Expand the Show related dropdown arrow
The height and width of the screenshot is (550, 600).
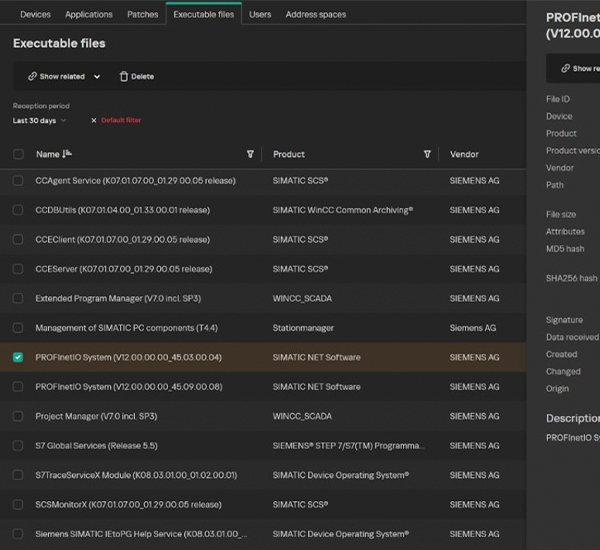(97, 77)
